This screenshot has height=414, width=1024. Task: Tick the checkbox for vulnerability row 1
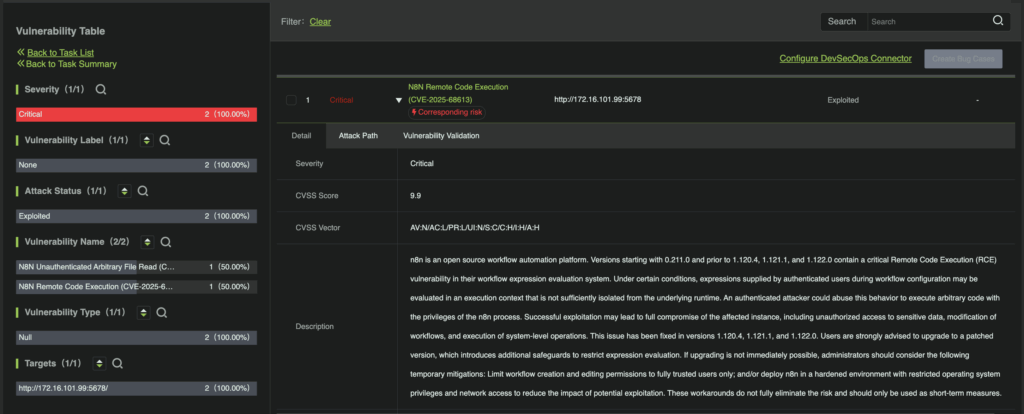(x=291, y=100)
